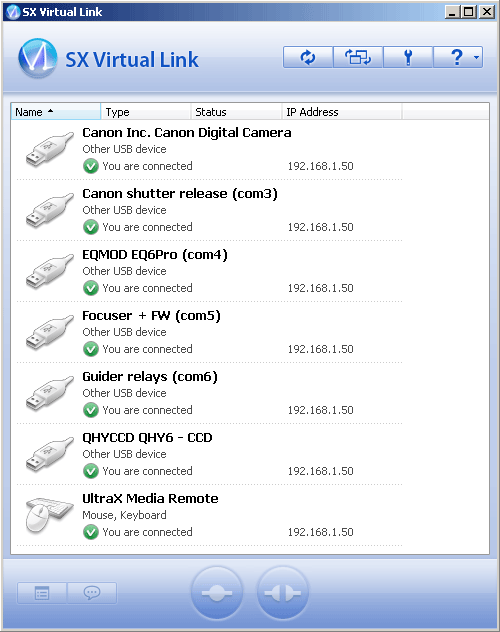Click 'Focuser + FW (com5)' device name

click(x=151, y=316)
